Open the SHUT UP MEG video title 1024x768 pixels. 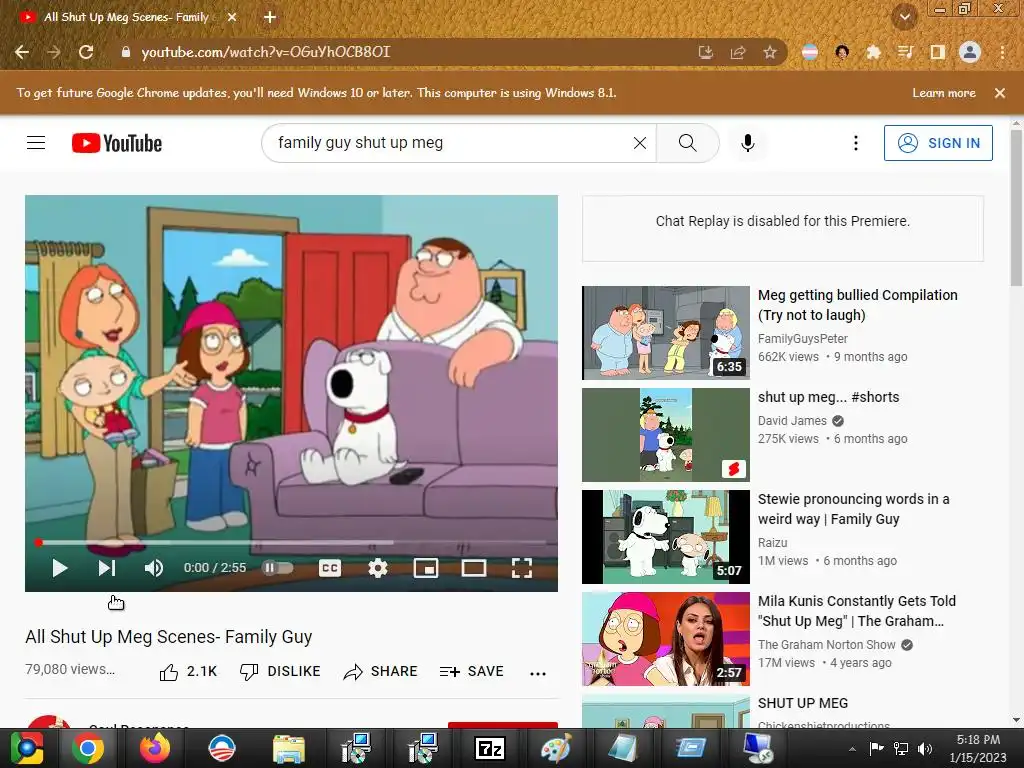tap(803, 703)
